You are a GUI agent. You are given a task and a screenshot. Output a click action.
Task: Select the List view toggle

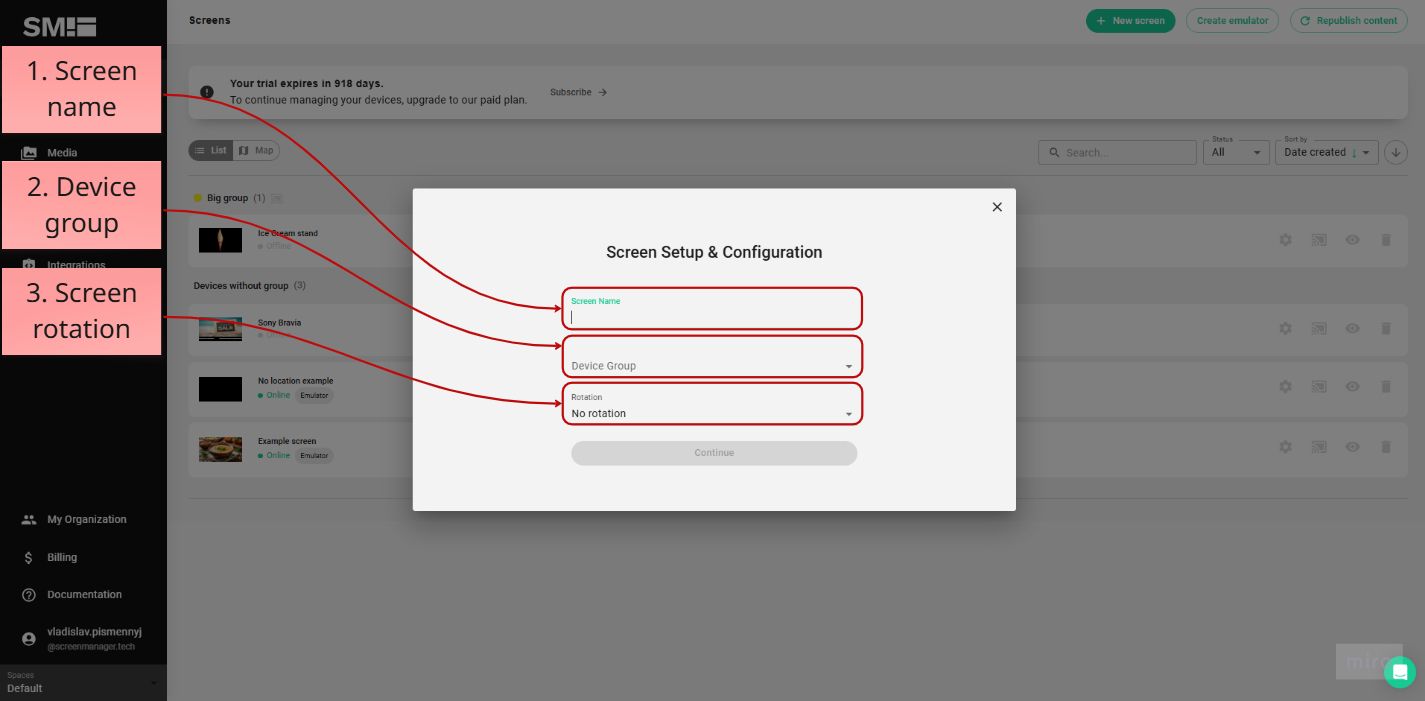click(x=211, y=150)
